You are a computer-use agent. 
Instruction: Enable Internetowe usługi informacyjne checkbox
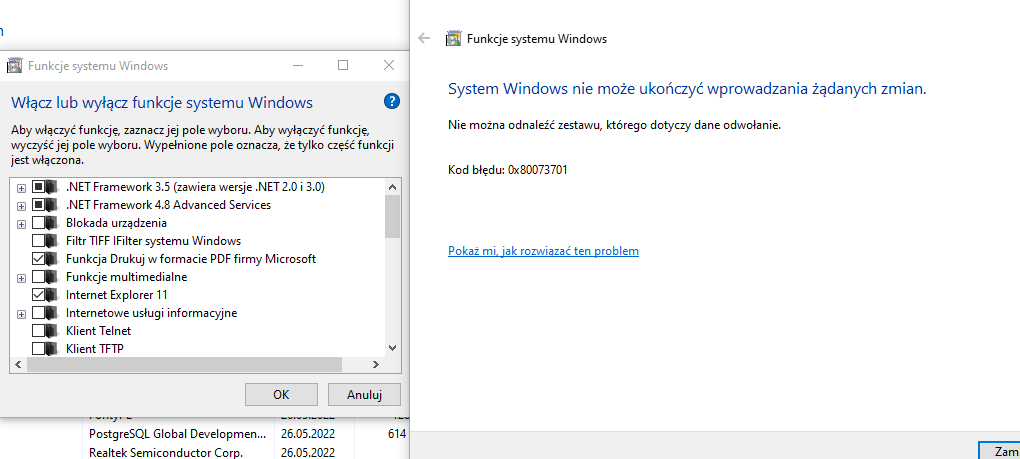coord(38,313)
